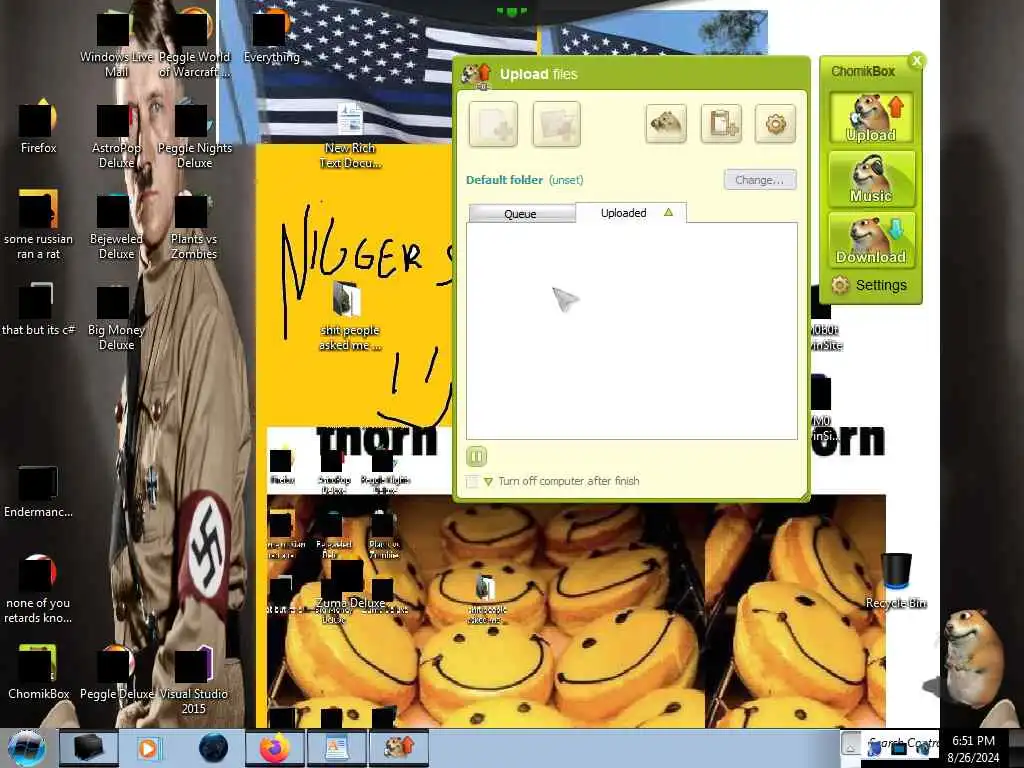Select the AstroPop Deluxe desktop icon
Screen dimensions: 1024x768
coord(116,136)
